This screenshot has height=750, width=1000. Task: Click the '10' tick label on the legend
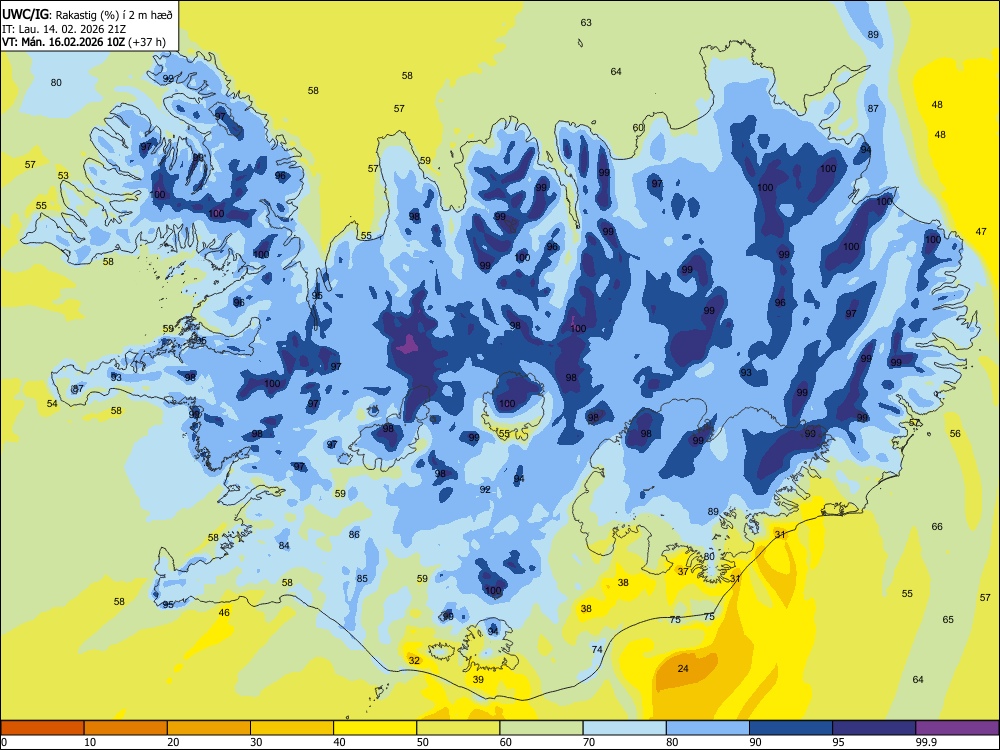point(90,742)
